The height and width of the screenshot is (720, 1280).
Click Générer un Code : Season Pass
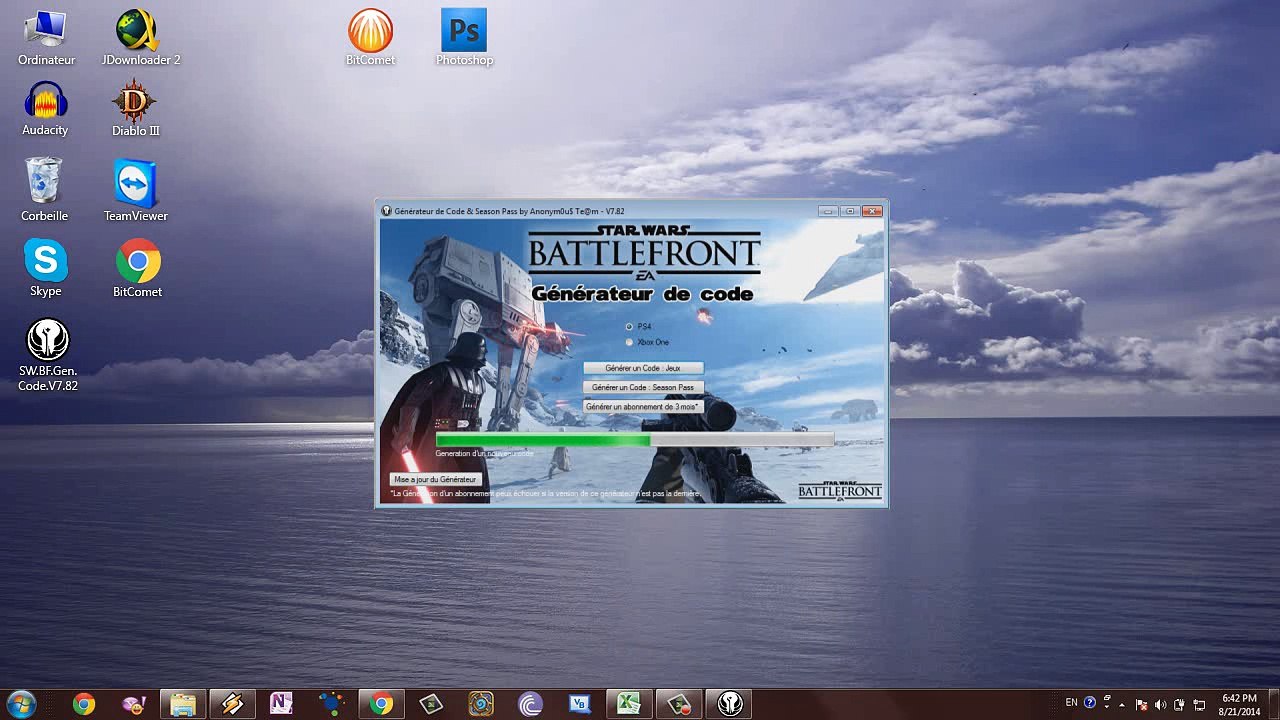(x=643, y=387)
